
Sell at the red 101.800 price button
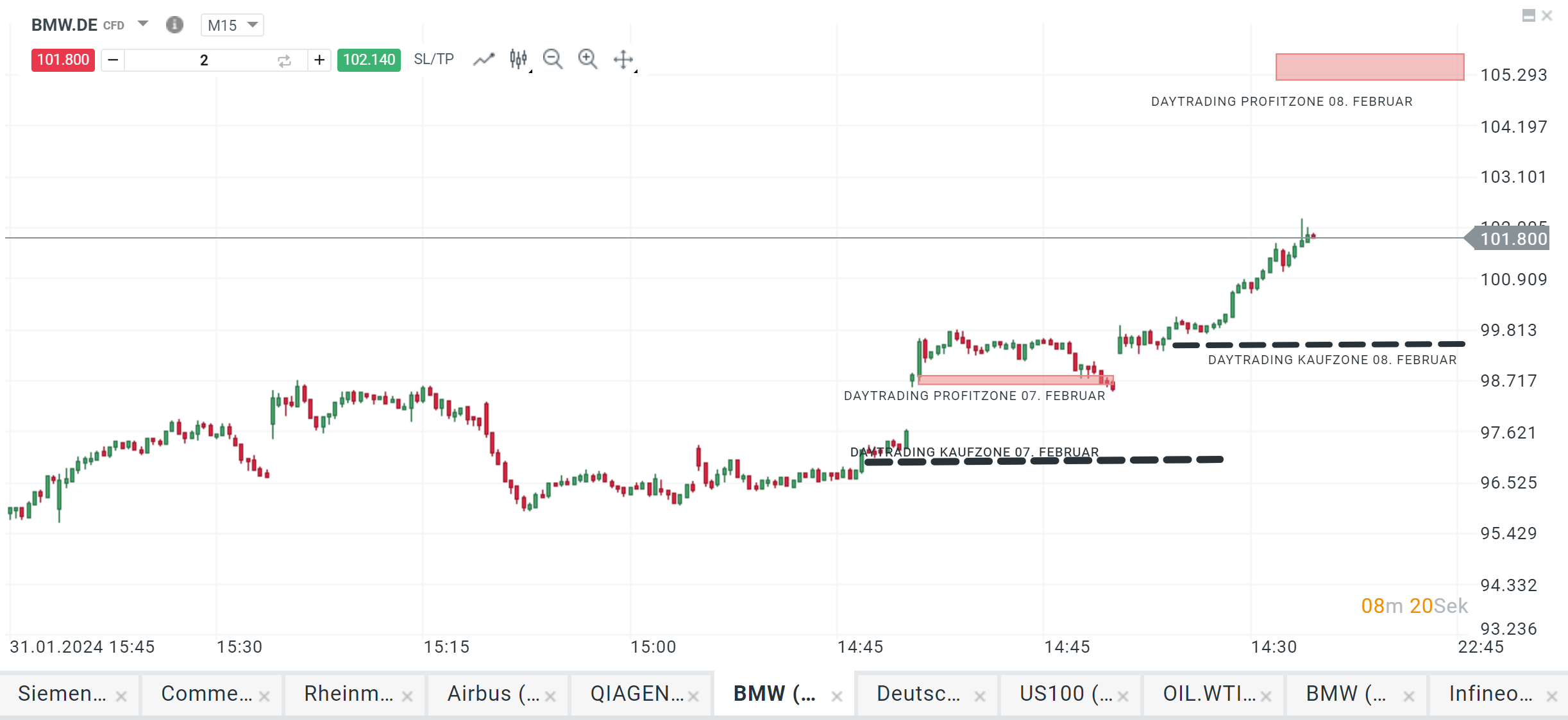click(x=63, y=60)
